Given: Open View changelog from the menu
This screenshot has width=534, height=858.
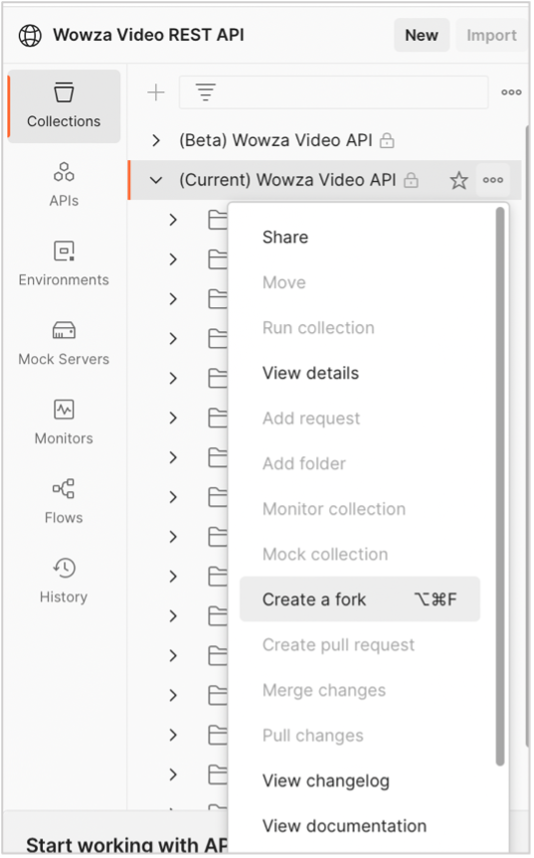Looking at the screenshot, I should click(326, 781).
